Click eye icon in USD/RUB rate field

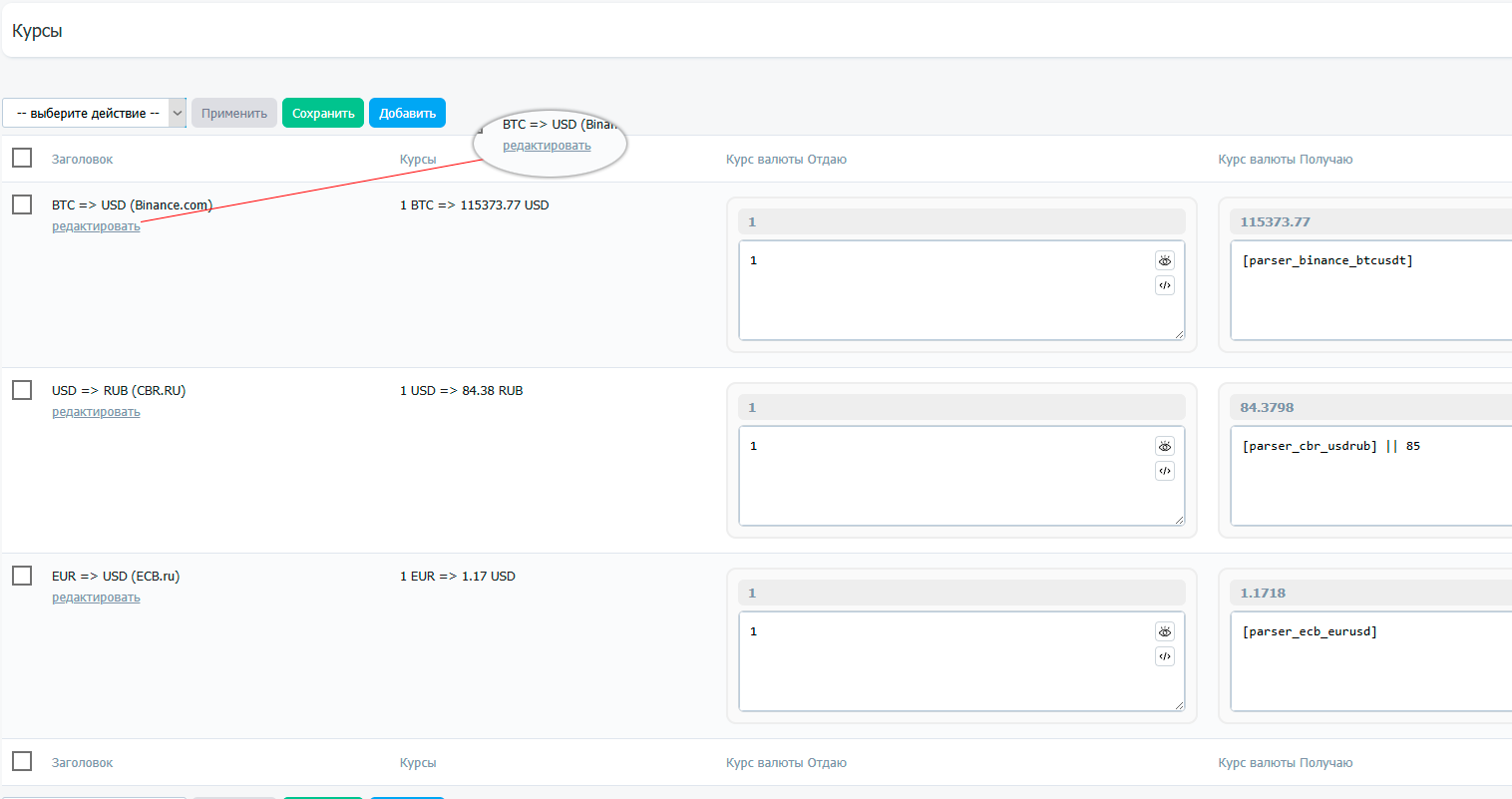coord(1164,446)
